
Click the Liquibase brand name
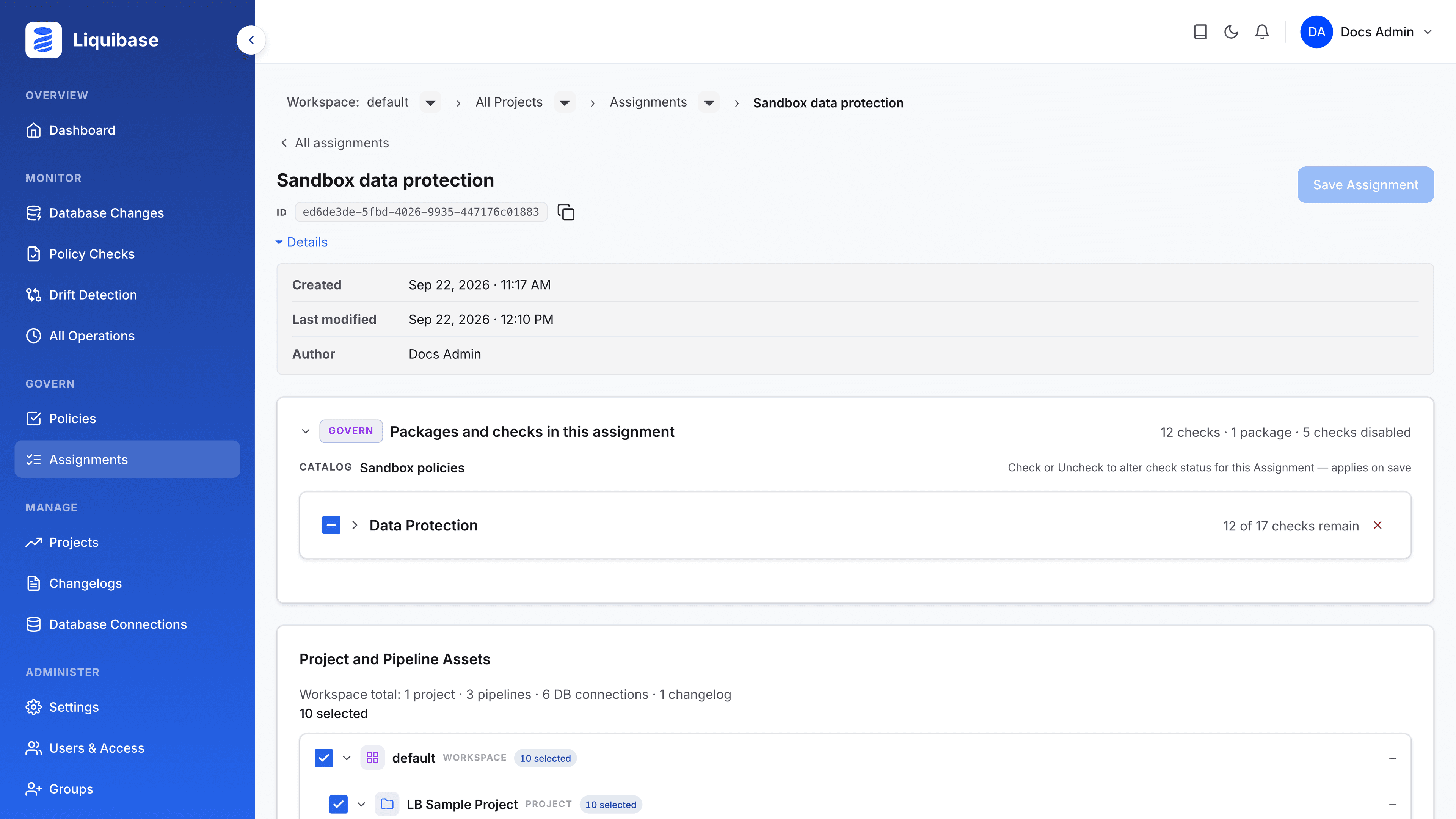[116, 40]
